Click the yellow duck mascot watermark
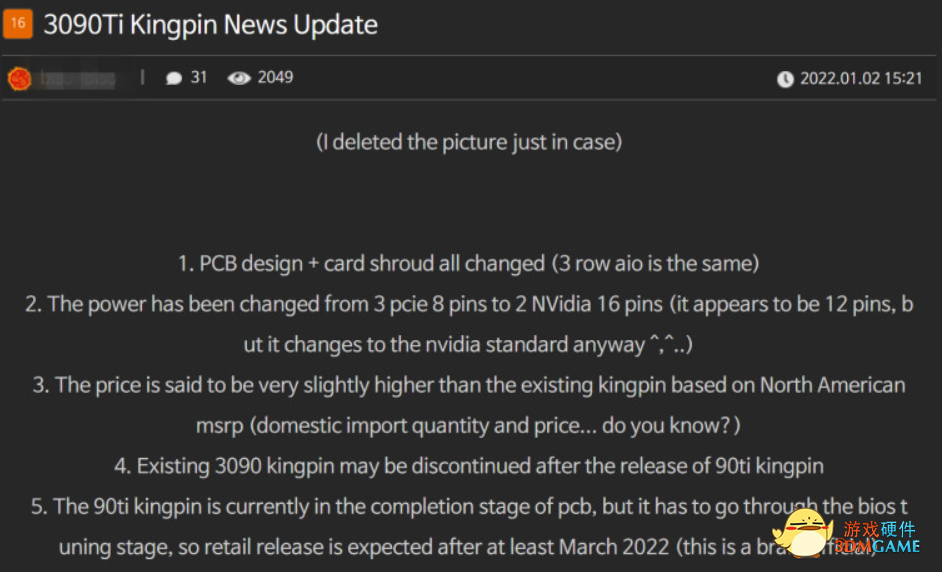Screen dimensions: 942x572 804,532
